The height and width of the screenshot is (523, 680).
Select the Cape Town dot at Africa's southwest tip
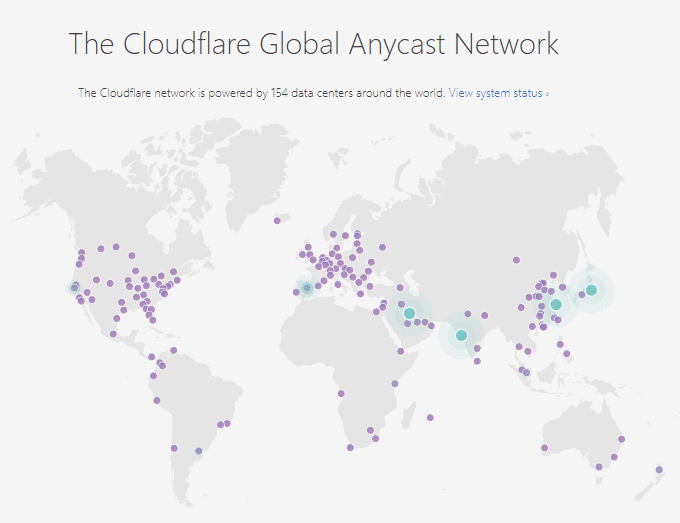coord(350,448)
